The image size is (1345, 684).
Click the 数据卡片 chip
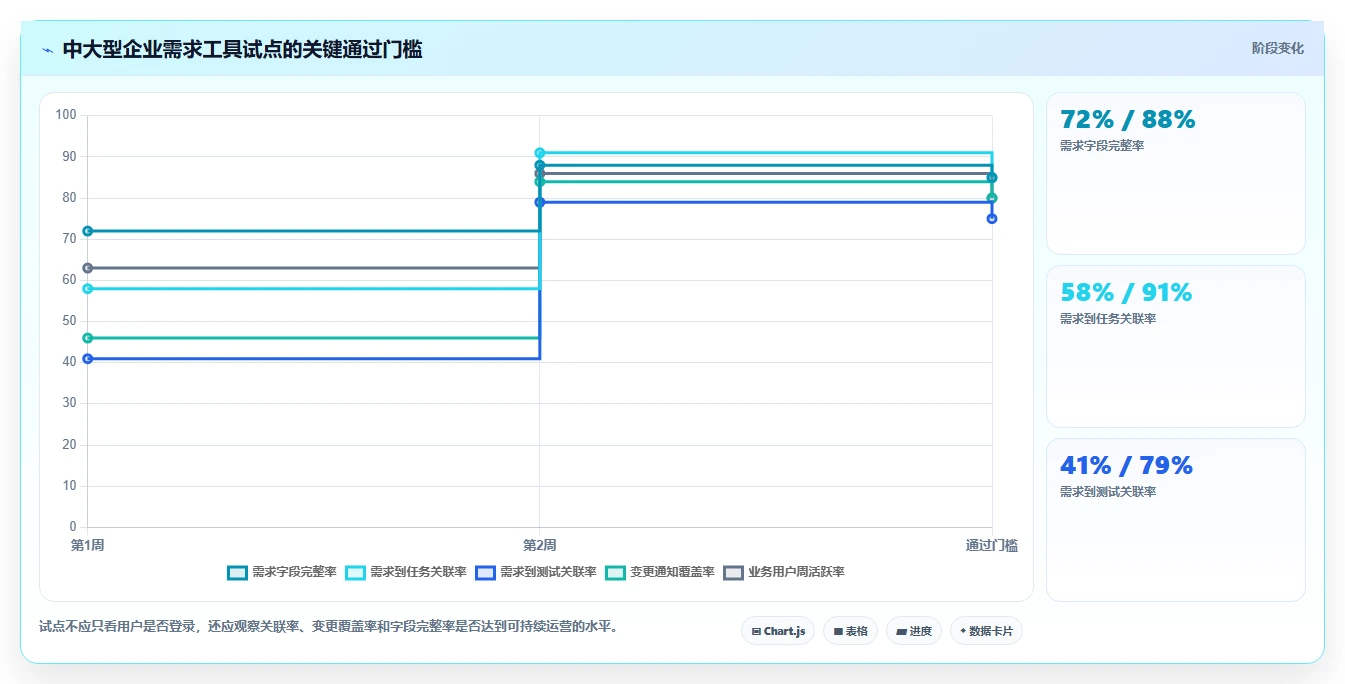click(x=986, y=631)
